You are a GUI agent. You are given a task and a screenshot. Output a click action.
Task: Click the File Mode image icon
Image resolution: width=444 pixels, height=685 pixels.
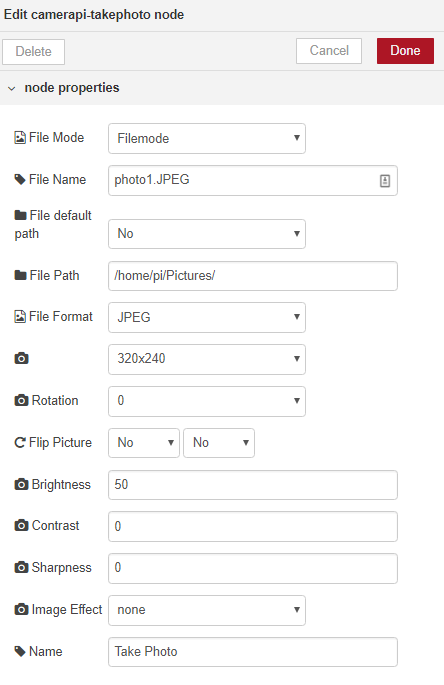coord(20,138)
